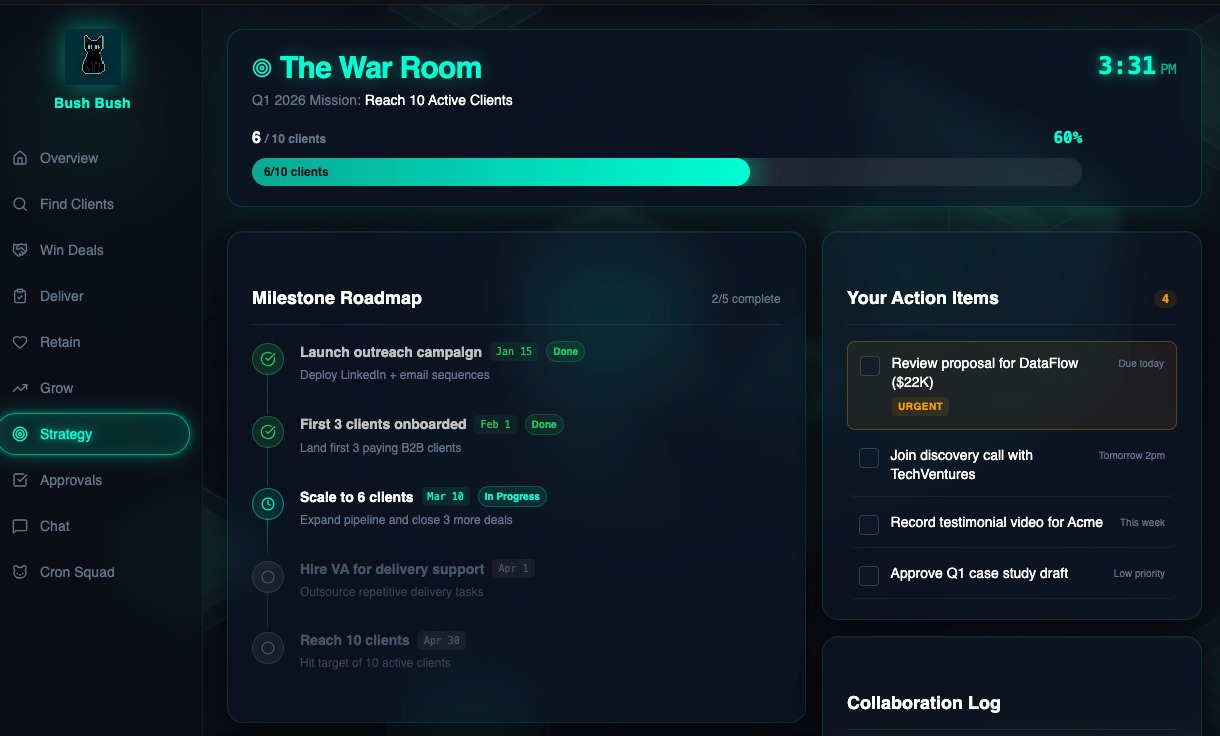Viewport: 1220px width, 736px height.
Task: Click the Find Clients magnifier icon
Action: 20,204
